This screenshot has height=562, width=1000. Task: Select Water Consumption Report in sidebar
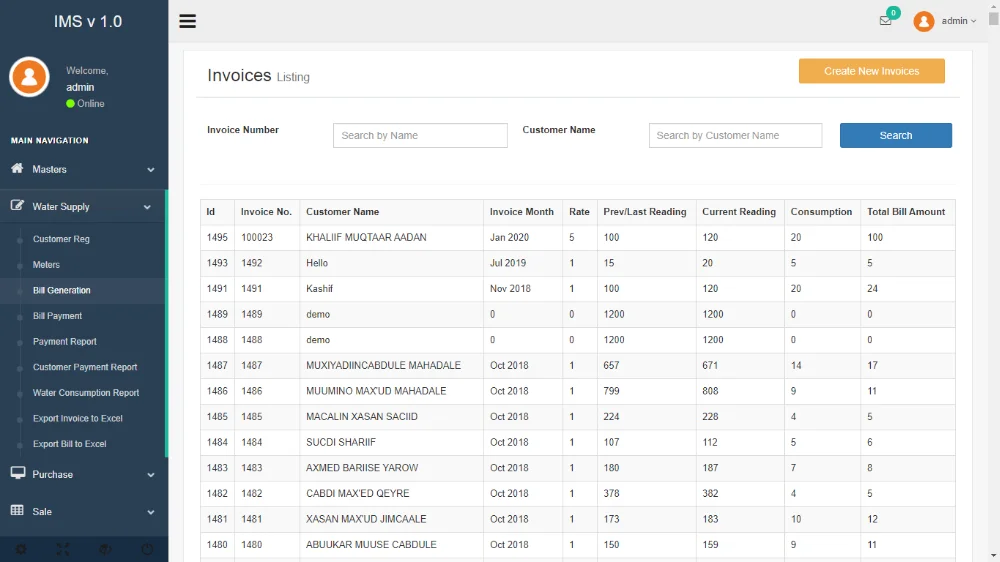pos(86,393)
